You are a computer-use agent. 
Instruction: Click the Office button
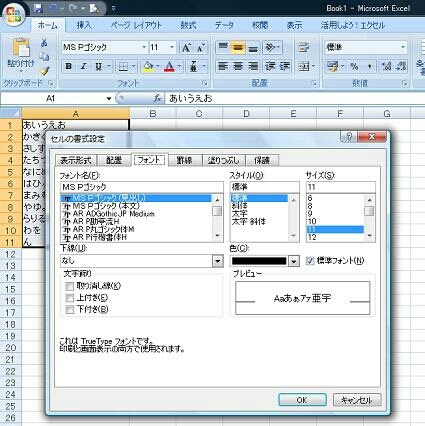14,14
